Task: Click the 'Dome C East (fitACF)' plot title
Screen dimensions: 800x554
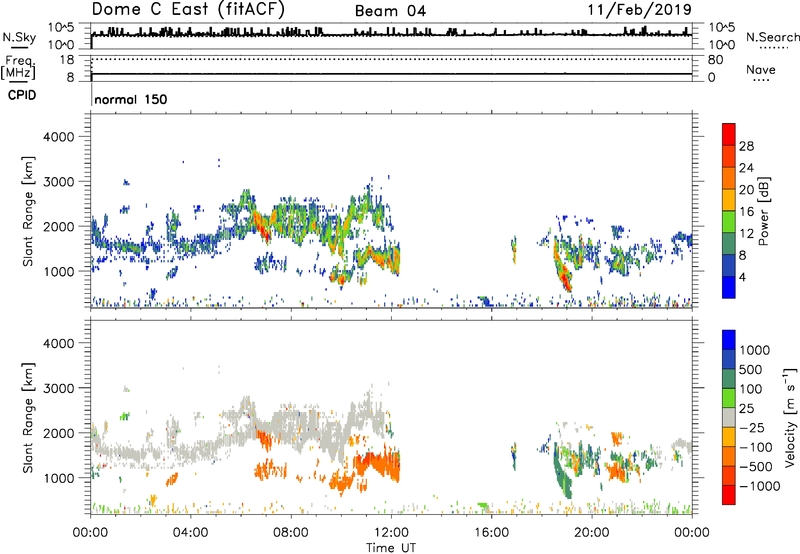Action: [x=188, y=9]
